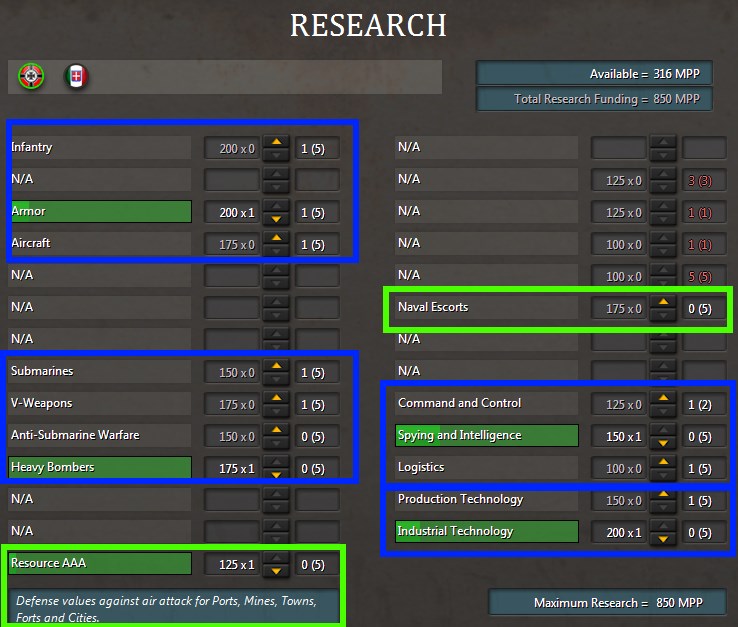The image size is (738, 627).
Task: Increase V-Weapons research up arrow
Action: [276, 398]
